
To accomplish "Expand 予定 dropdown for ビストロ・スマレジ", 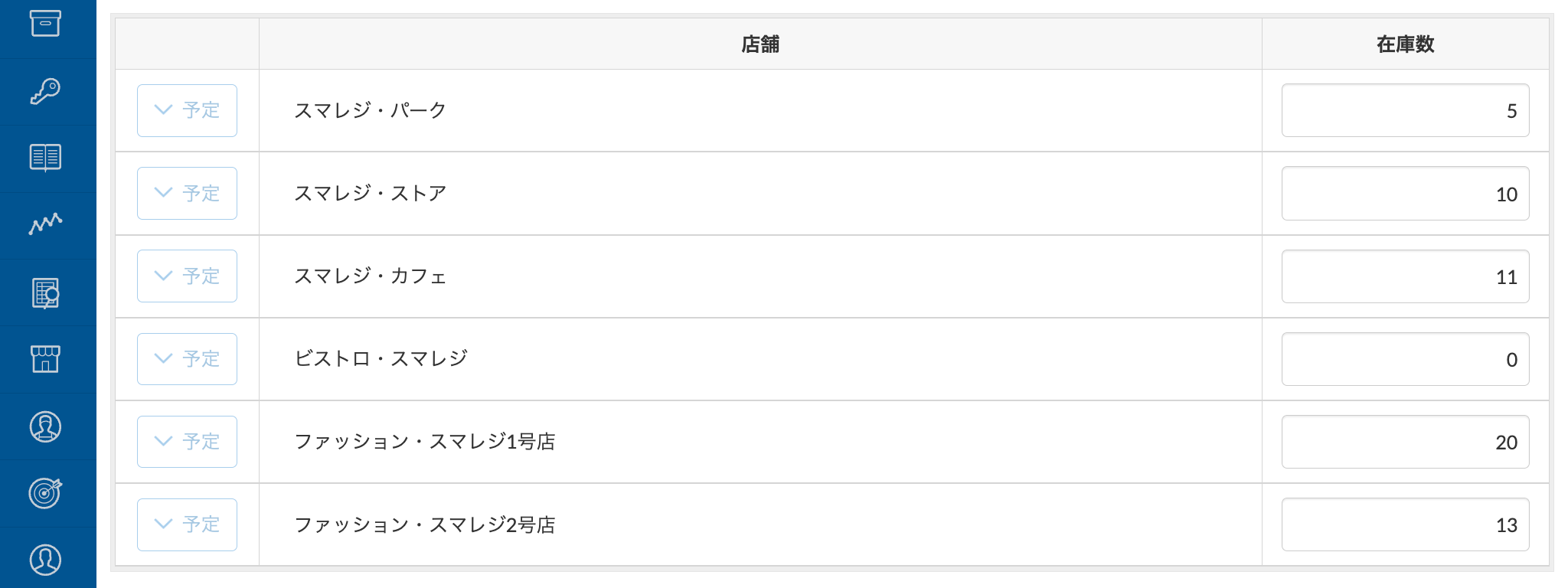I will pyautogui.click(x=187, y=358).
